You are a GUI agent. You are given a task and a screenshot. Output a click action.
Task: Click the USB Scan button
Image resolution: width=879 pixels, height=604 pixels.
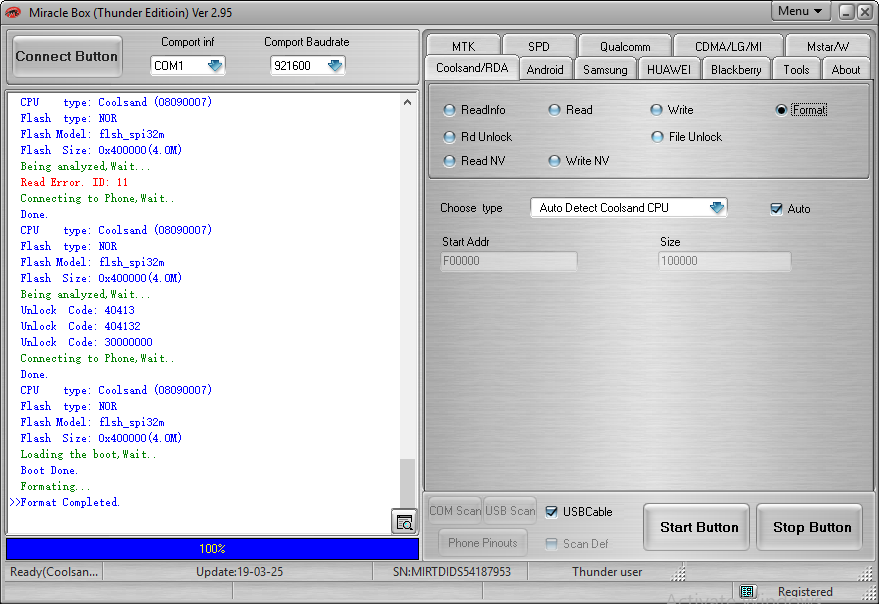click(x=510, y=511)
